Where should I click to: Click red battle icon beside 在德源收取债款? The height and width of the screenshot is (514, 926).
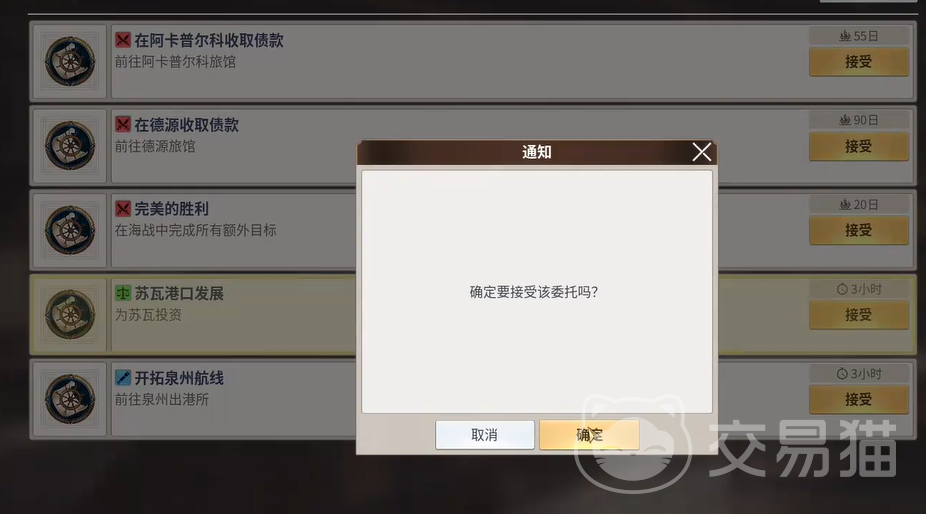[123, 125]
